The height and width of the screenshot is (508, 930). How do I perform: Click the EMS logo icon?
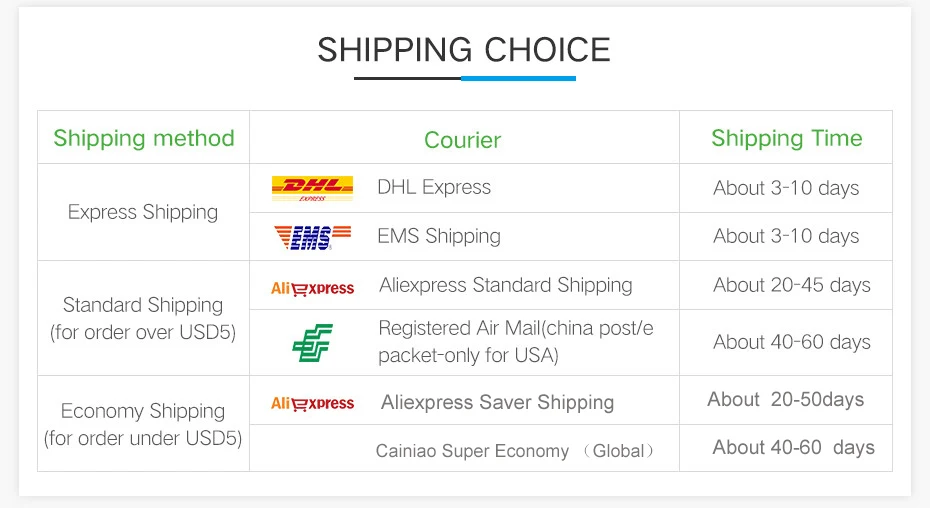(312, 237)
